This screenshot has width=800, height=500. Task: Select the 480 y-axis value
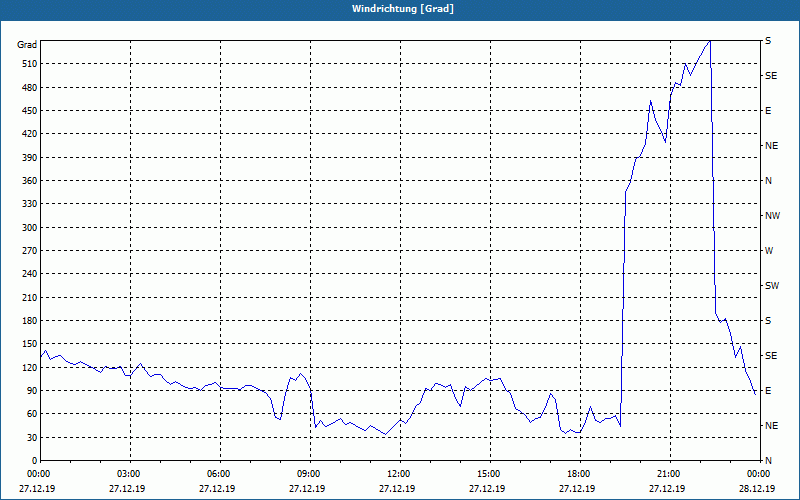click(x=29, y=88)
